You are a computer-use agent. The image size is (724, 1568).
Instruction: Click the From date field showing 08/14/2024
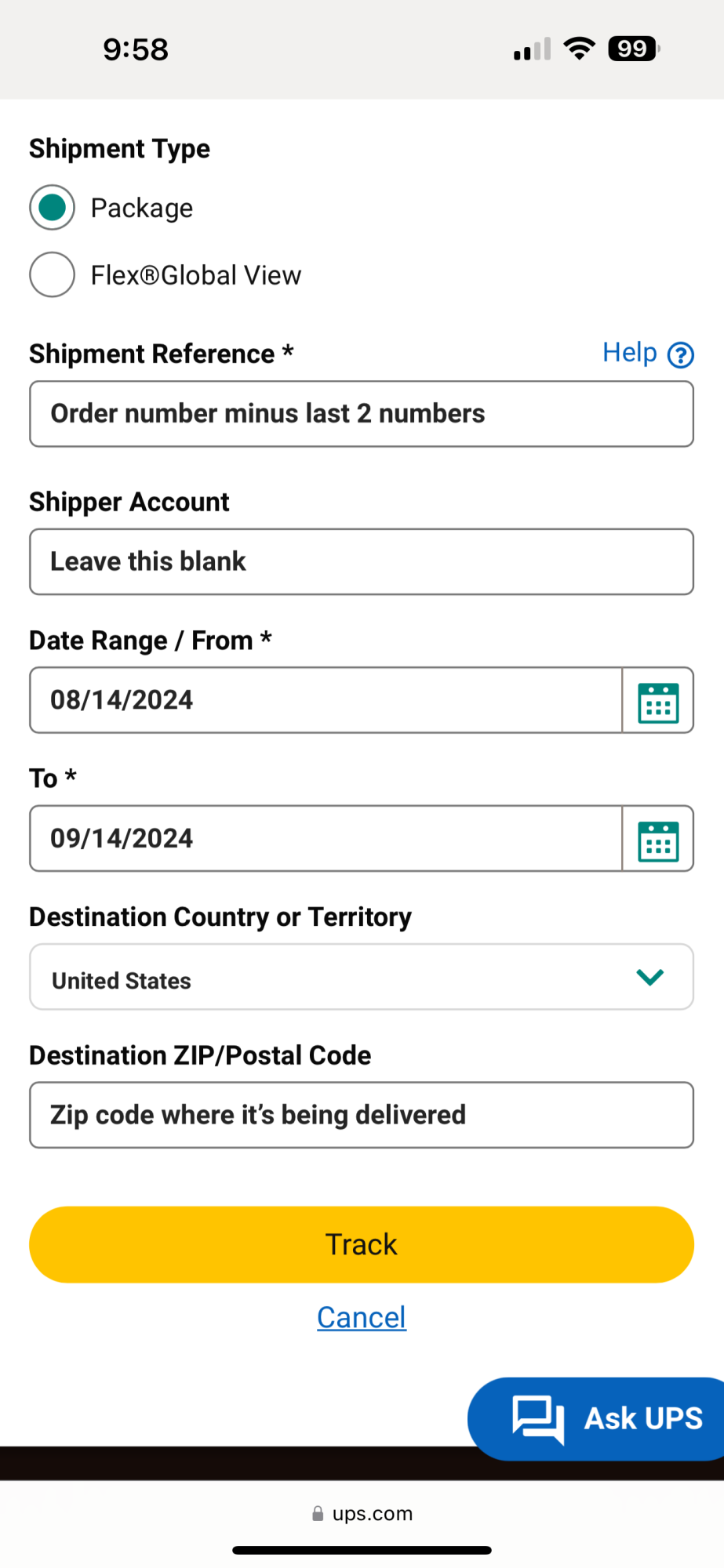click(326, 700)
